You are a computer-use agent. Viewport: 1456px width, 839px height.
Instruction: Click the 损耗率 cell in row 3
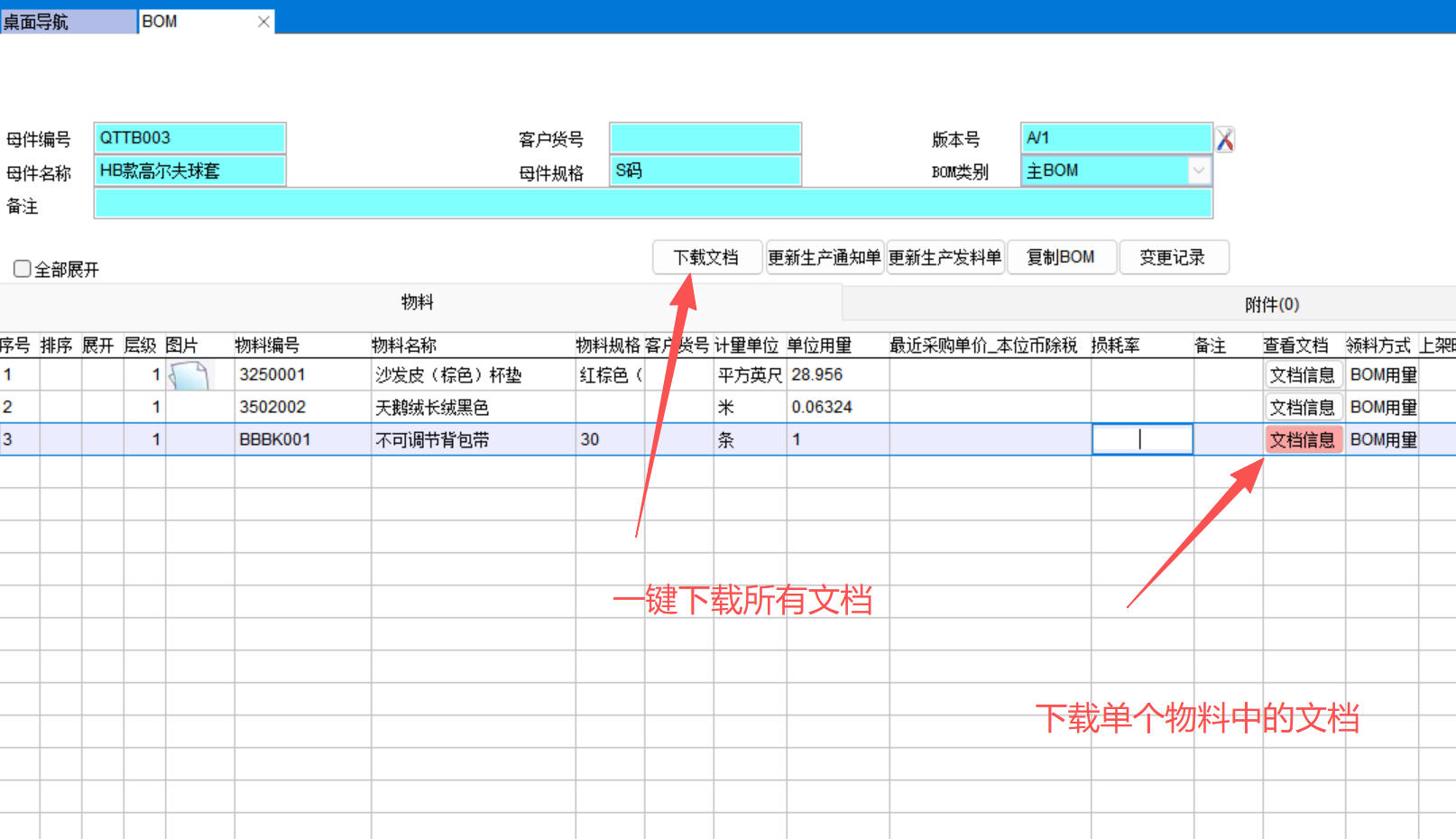click(x=1141, y=440)
